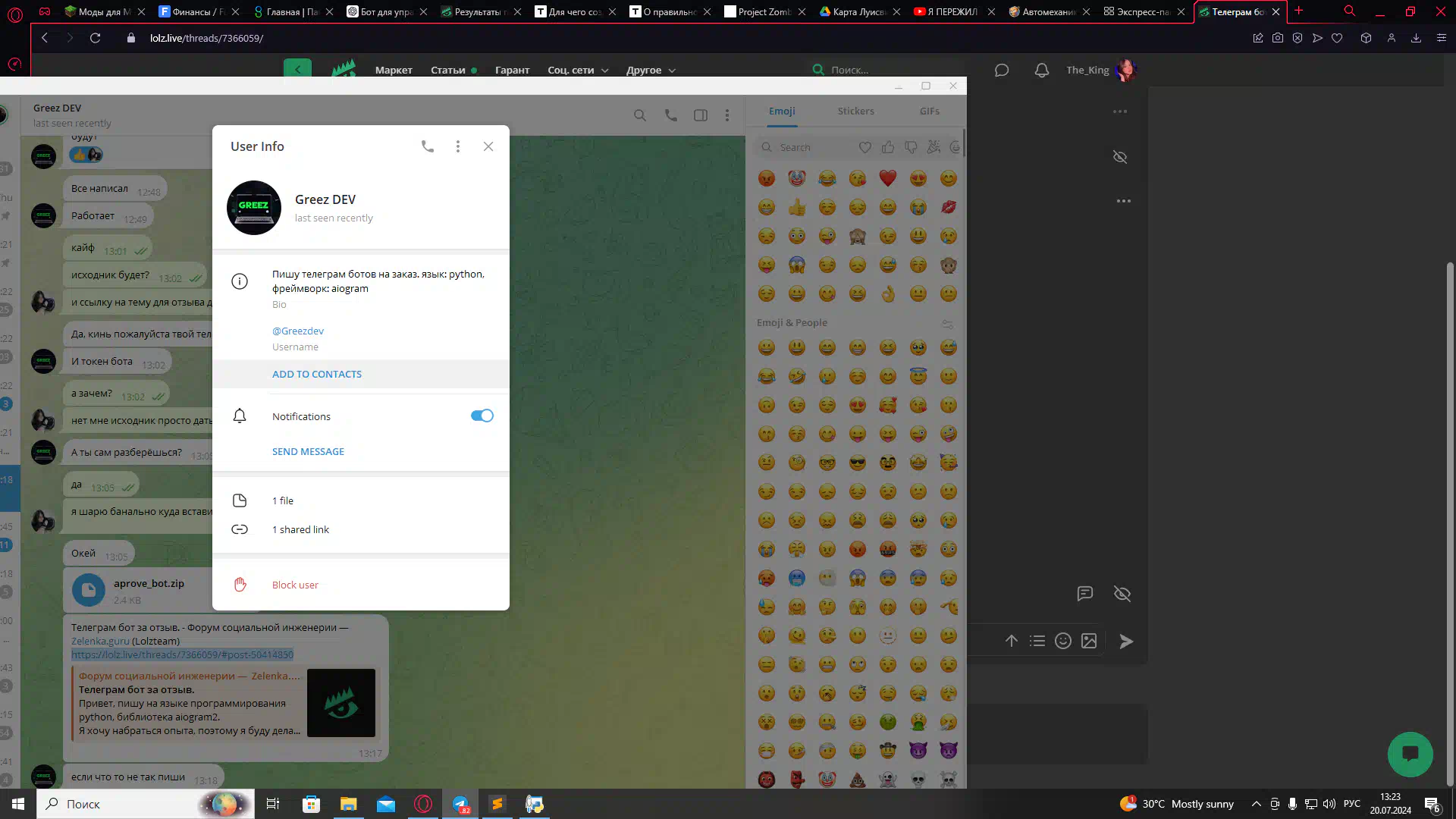Open Sublime Text from taskbar

click(x=497, y=804)
